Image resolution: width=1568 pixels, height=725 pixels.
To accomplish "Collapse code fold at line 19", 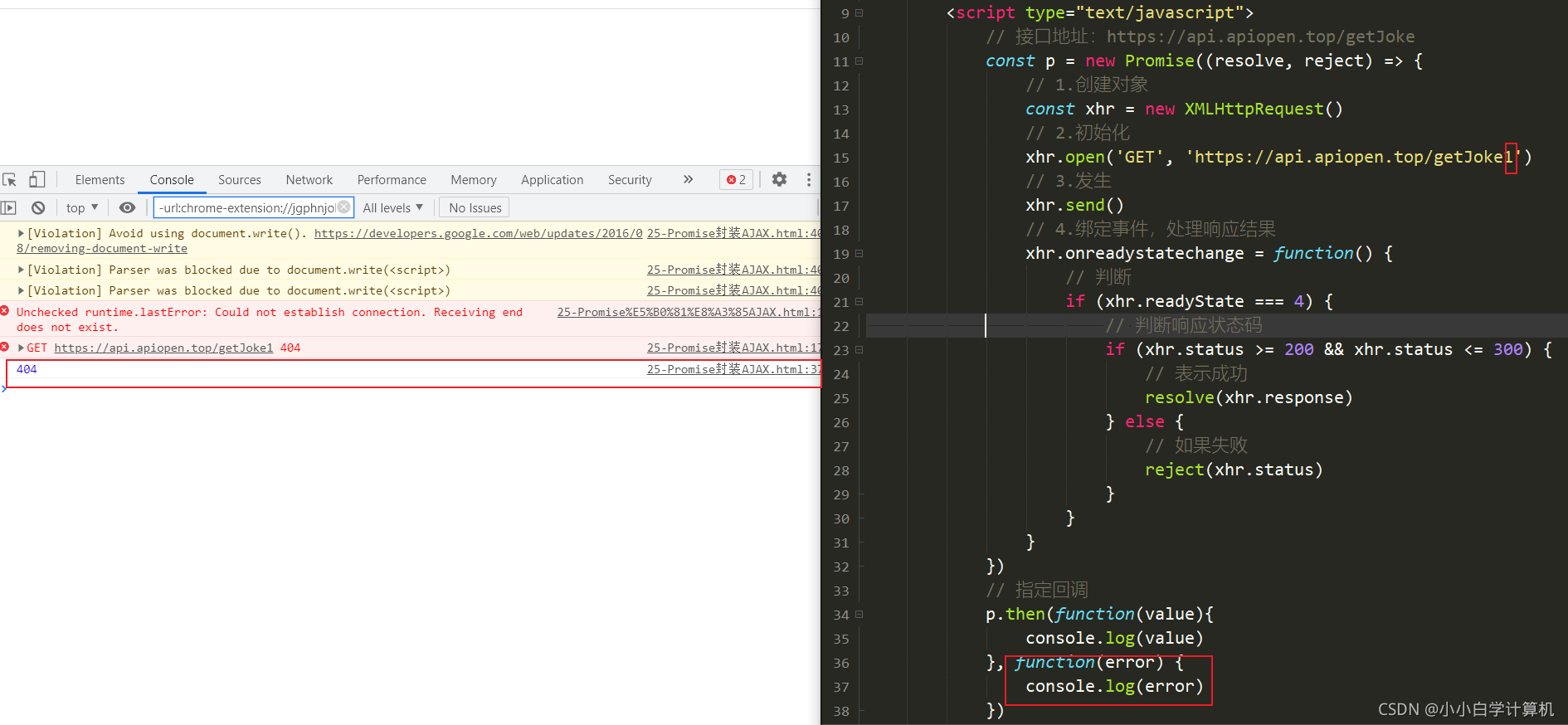I will (859, 253).
